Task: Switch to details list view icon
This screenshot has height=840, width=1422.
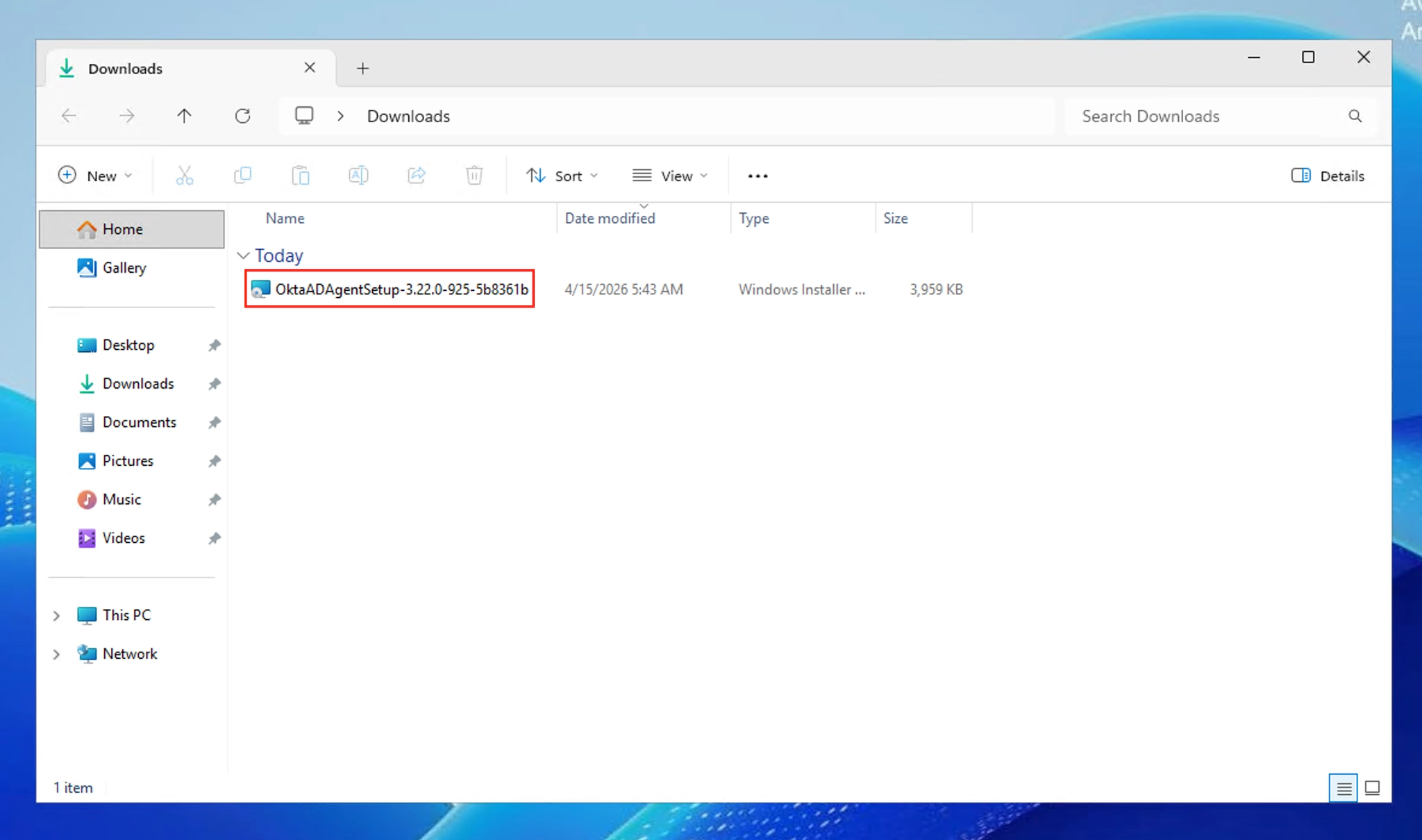Action: click(1344, 788)
